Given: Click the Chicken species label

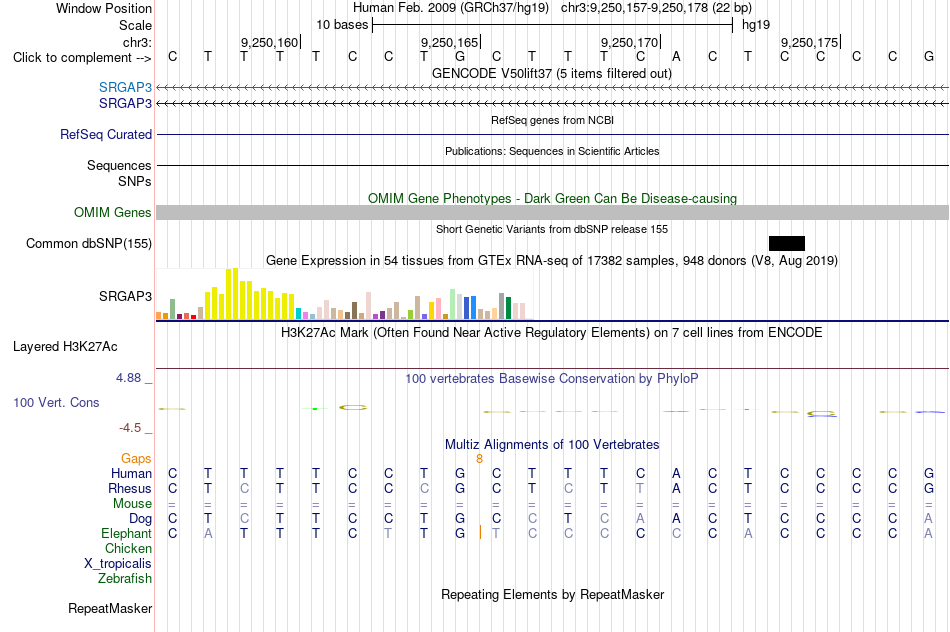Looking at the screenshot, I should (x=128, y=548).
